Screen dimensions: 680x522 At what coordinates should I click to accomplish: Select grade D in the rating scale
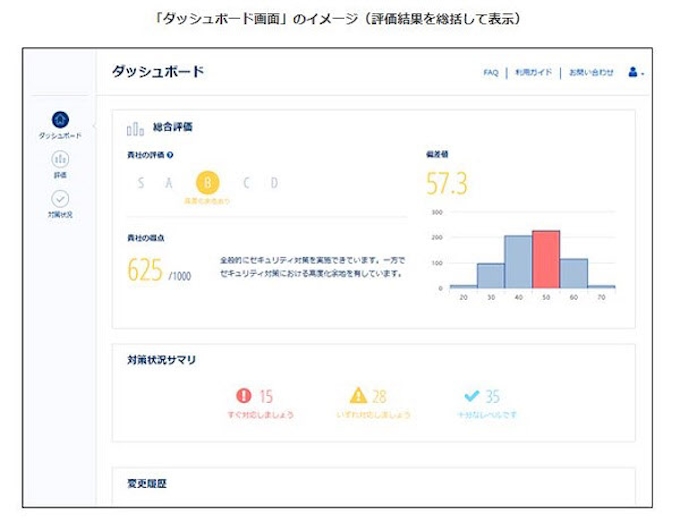274,183
